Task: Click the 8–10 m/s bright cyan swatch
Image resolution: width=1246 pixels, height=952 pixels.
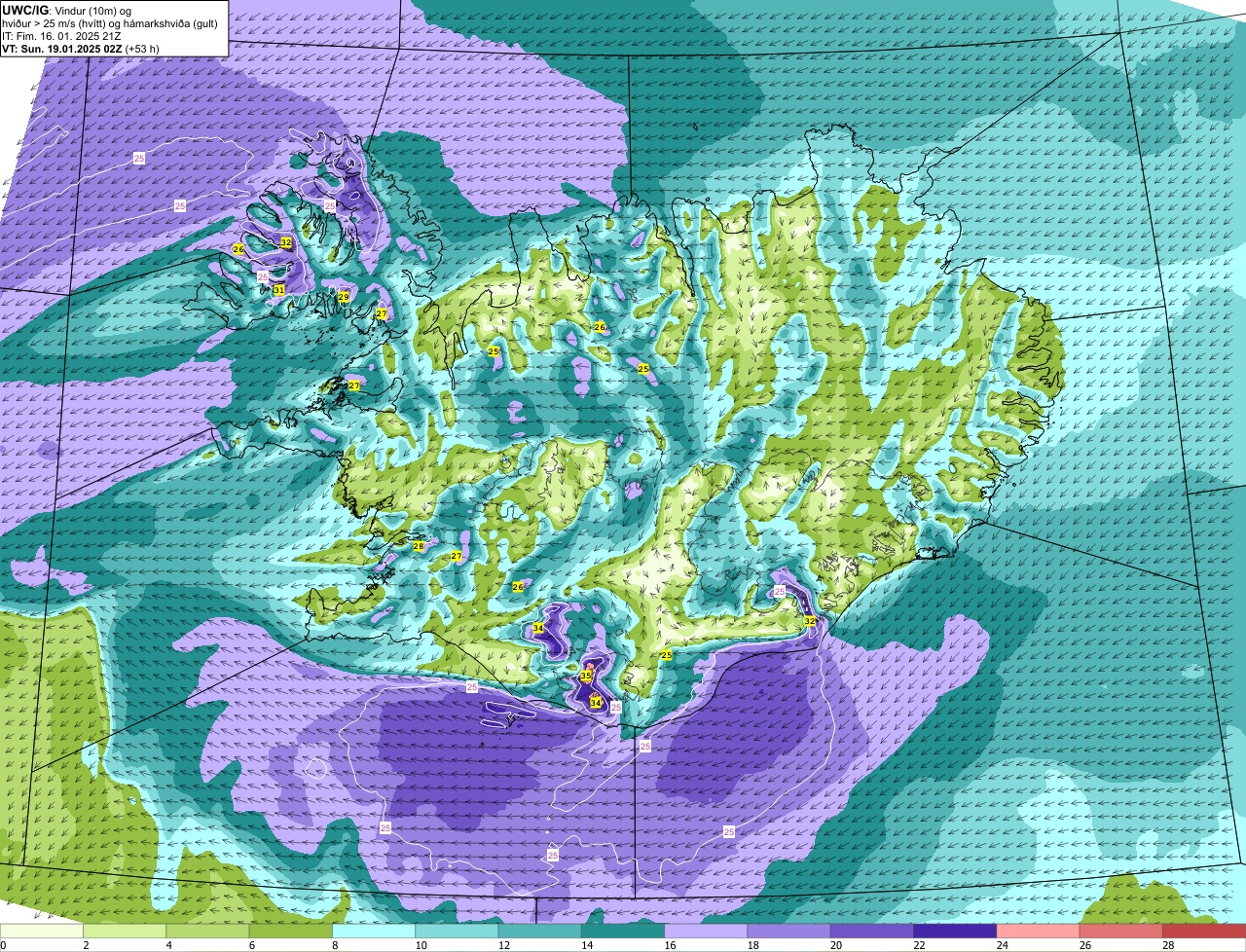Action: (374, 932)
